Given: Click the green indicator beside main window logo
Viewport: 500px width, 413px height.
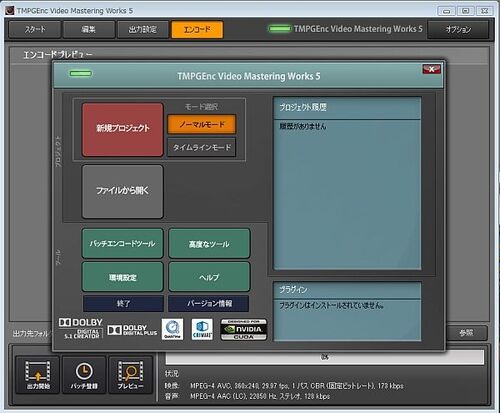Looking at the screenshot, I should (x=279, y=29).
